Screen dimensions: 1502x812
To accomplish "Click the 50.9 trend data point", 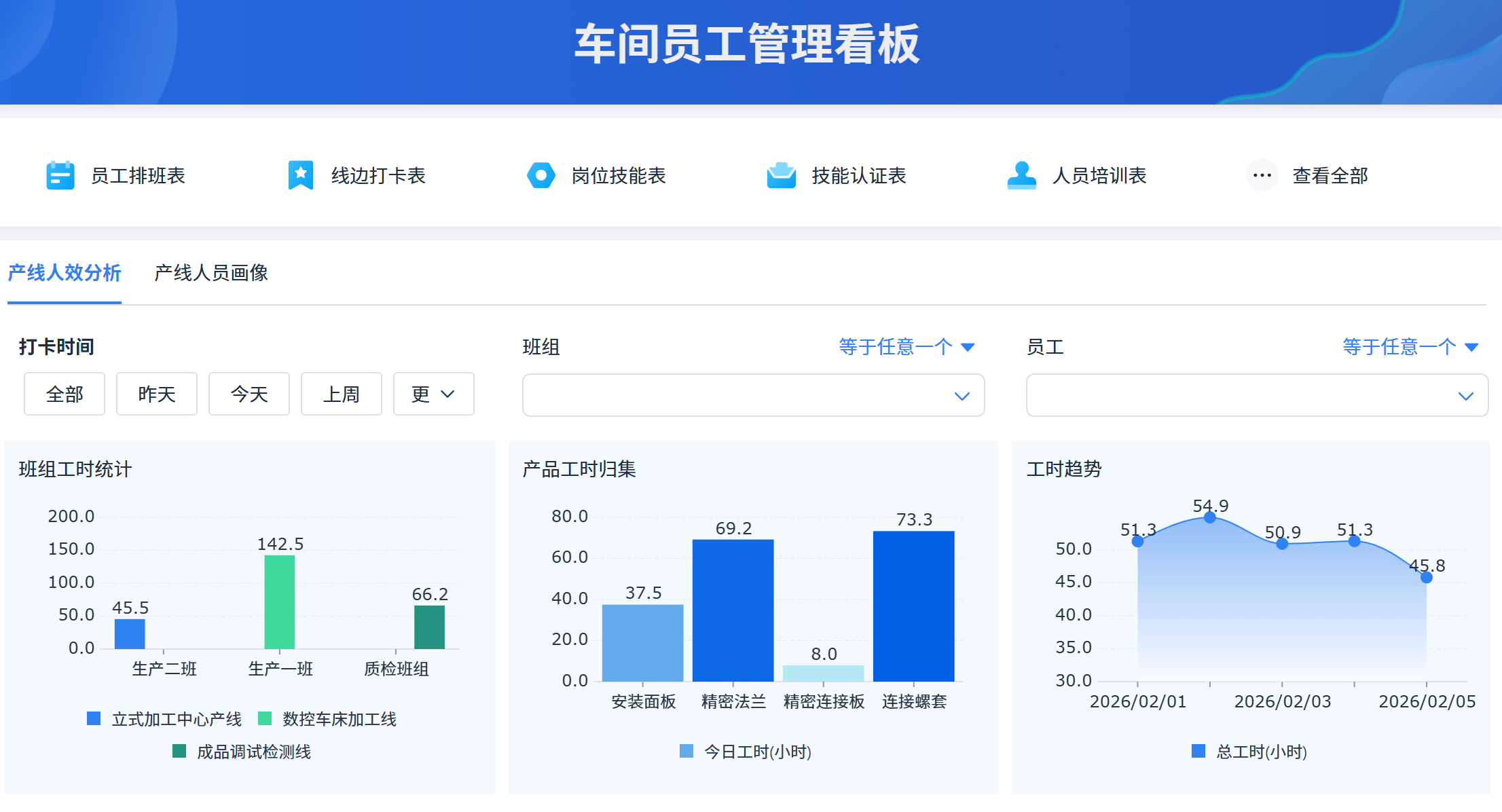I will tap(1282, 543).
